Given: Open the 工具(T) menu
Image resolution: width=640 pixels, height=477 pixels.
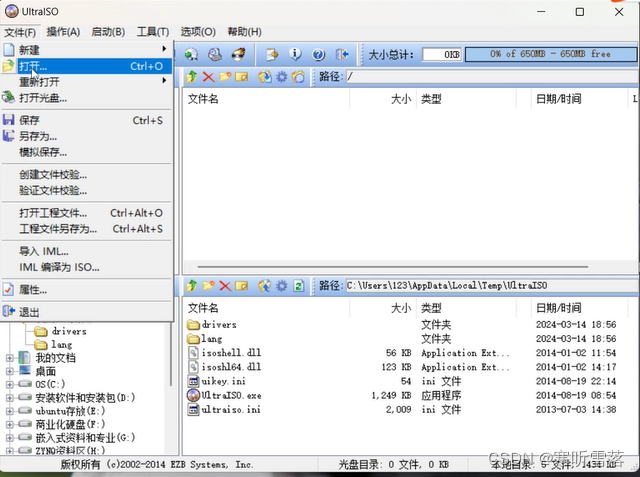Looking at the screenshot, I should click(153, 32).
